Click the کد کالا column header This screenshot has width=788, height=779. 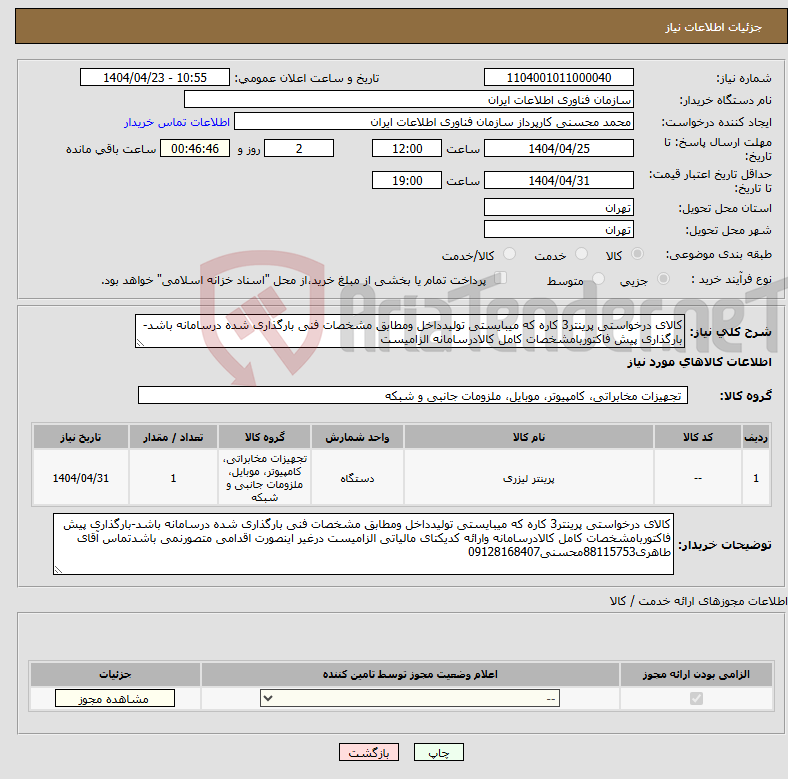click(x=698, y=437)
